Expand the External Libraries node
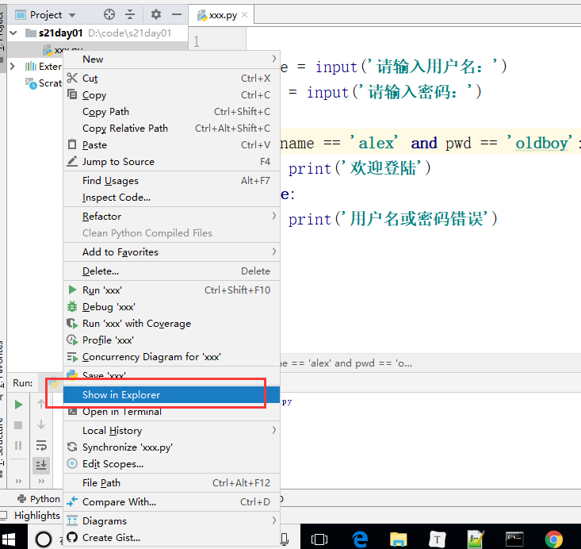 [x=13, y=67]
